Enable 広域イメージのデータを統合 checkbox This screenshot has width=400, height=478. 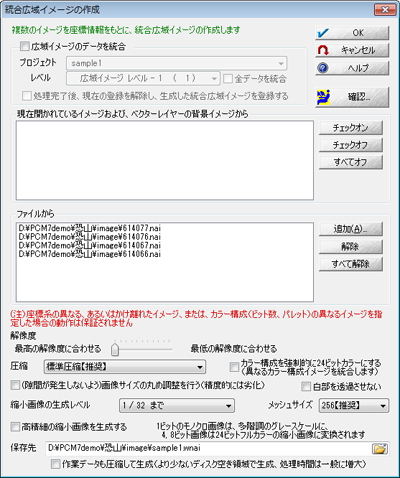[x=25, y=46]
